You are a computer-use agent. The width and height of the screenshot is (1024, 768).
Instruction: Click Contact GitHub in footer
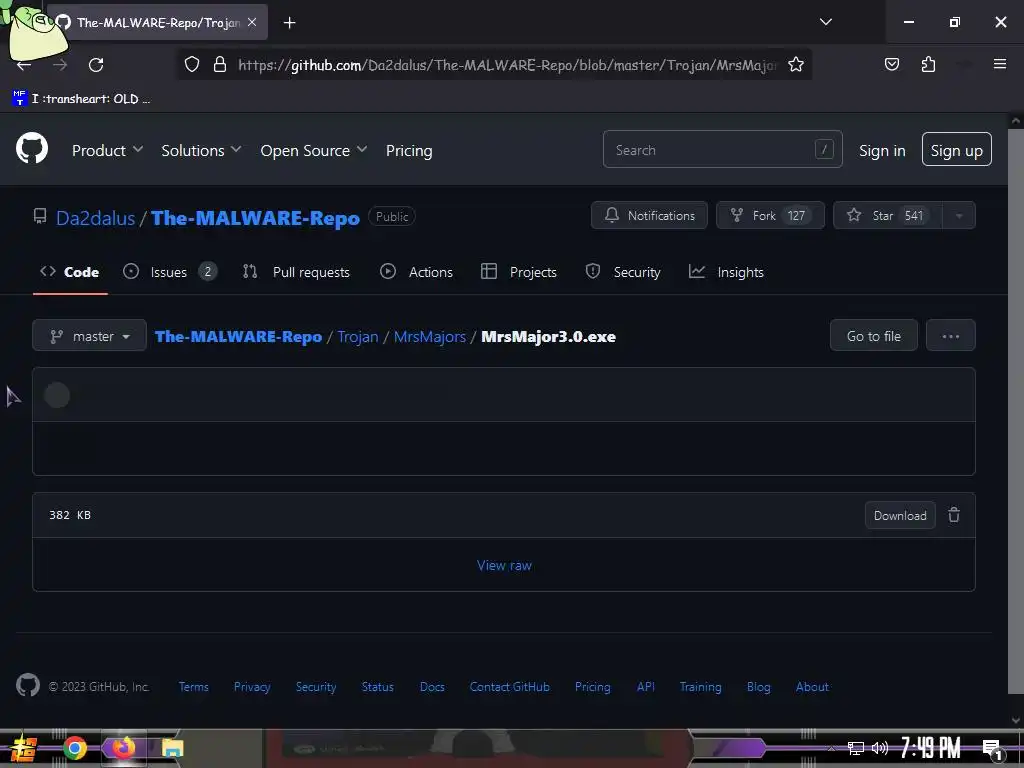(x=509, y=686)
